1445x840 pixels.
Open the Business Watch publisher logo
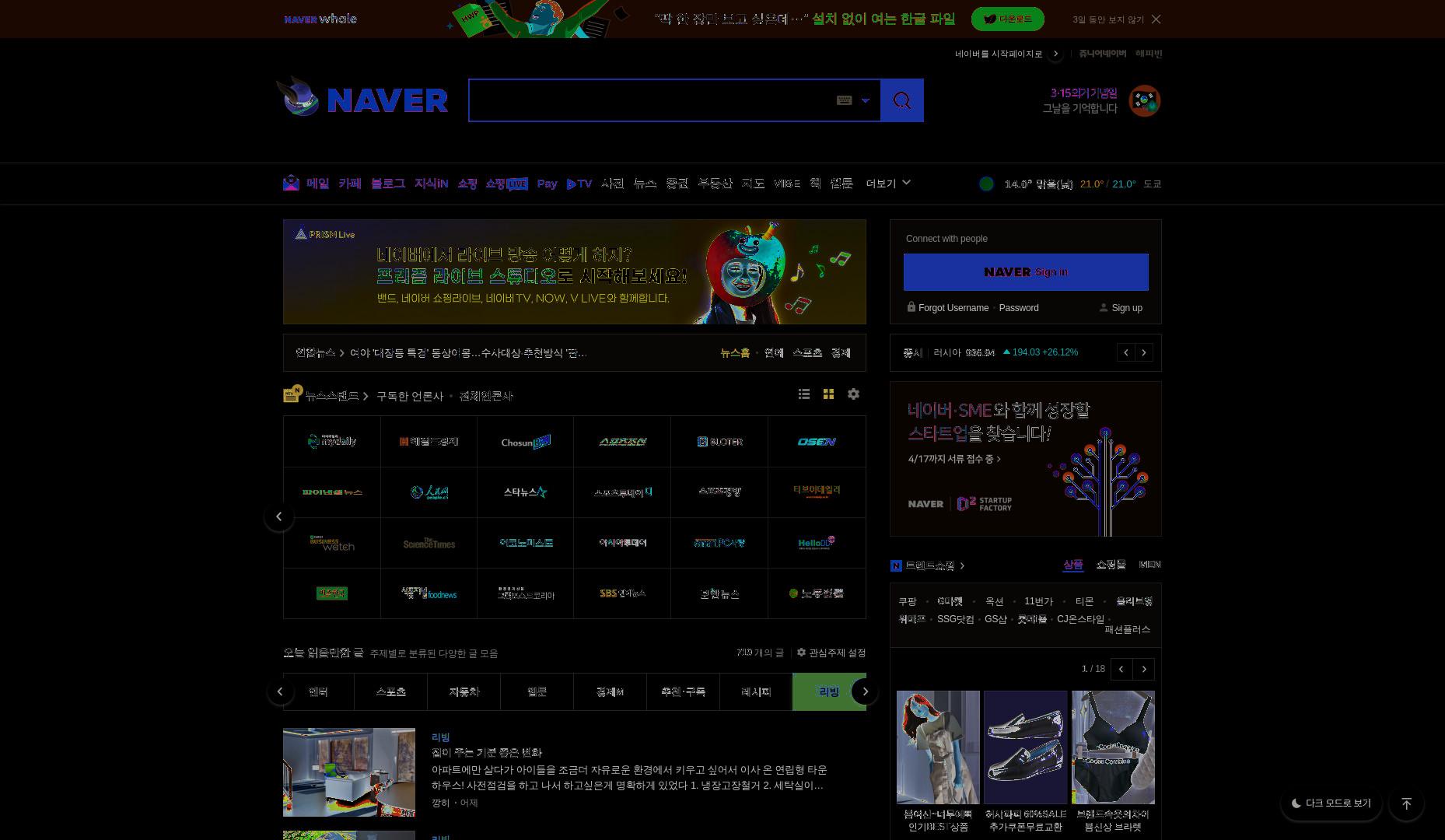coord(332,543)
